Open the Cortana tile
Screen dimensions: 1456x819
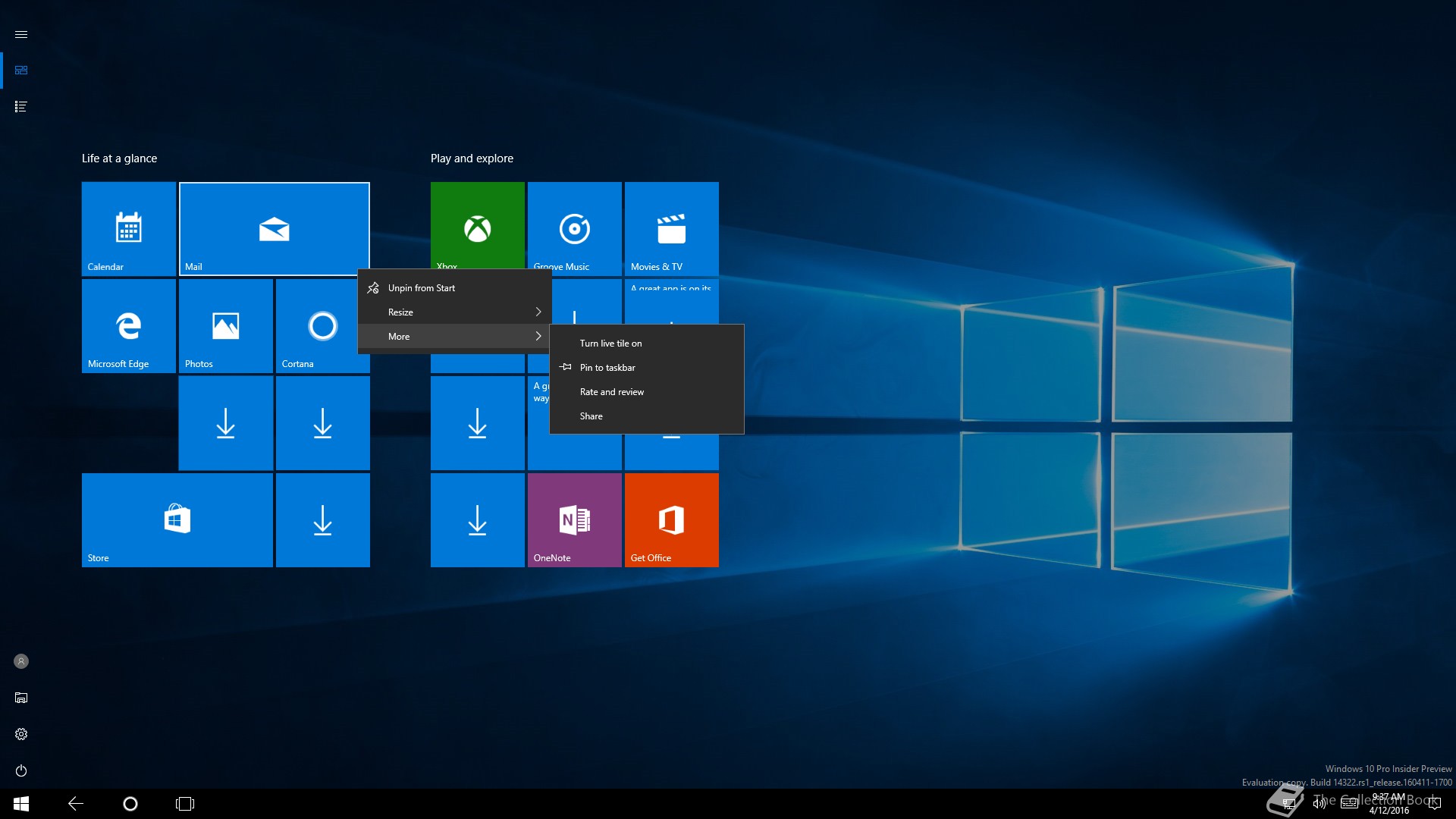click(318, 326)
